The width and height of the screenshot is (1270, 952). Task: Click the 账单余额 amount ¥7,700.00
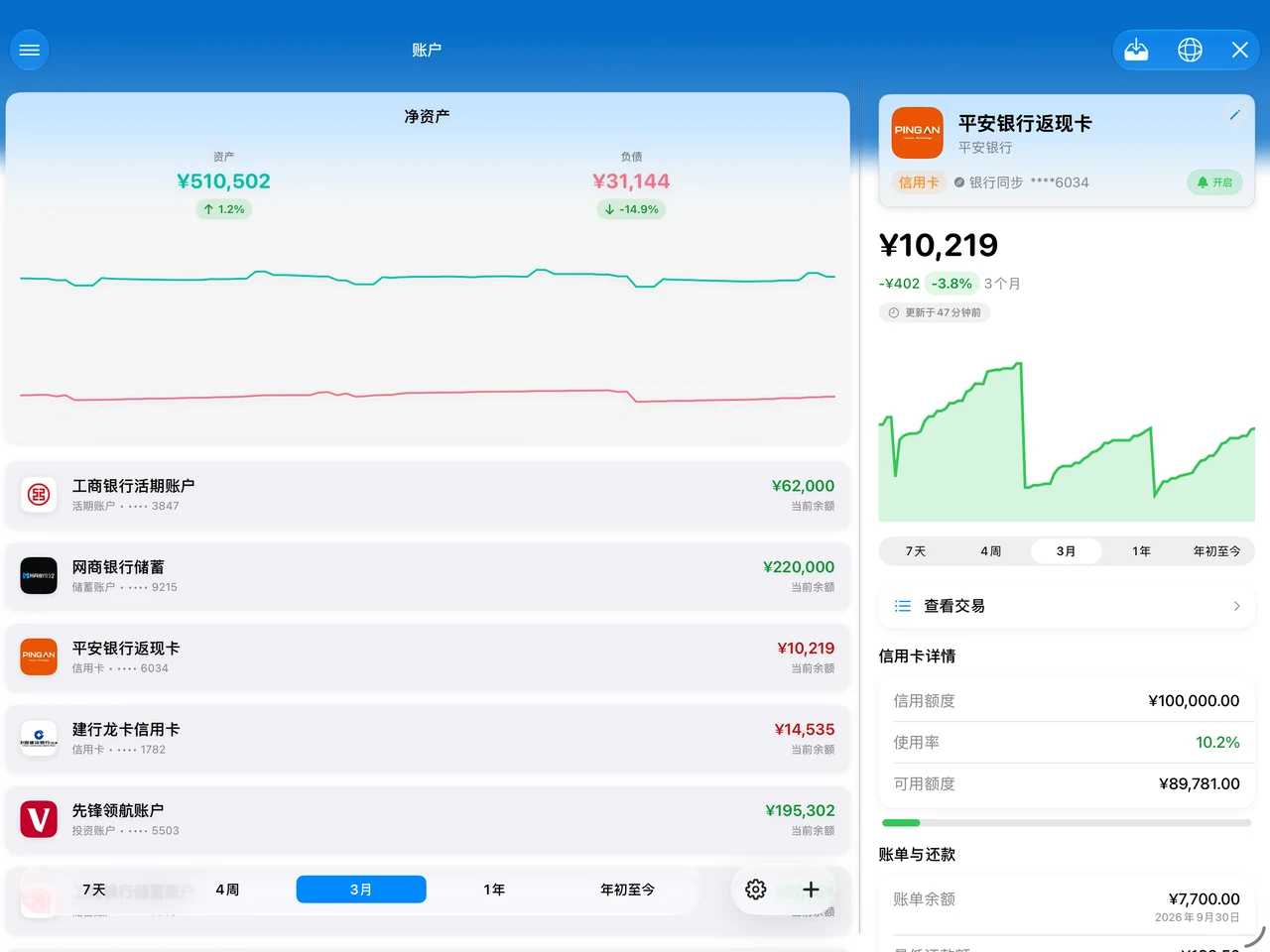[1205, 898]
